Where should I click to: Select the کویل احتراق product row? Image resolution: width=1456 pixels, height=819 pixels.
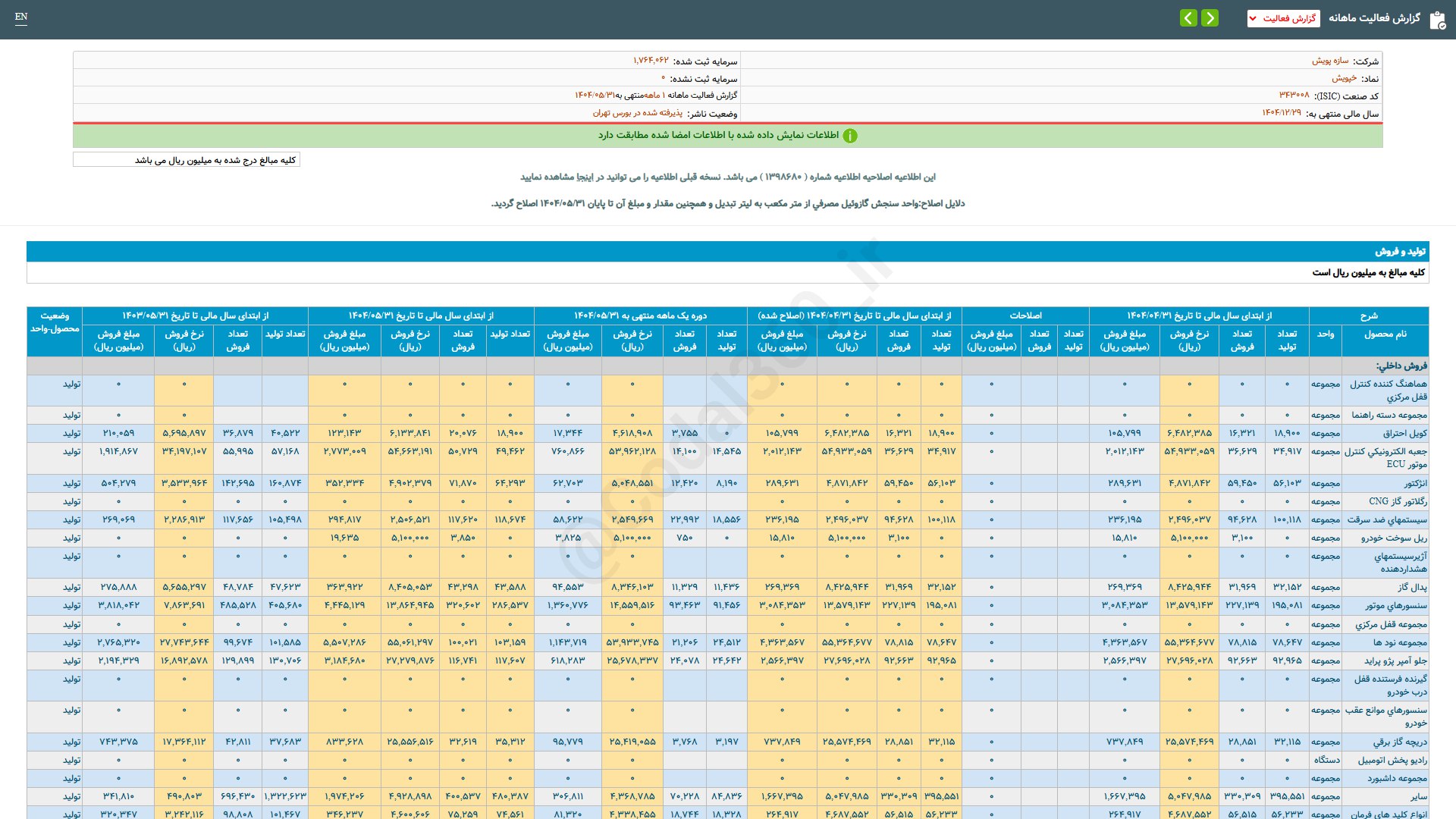click(x=1404, y=433)
